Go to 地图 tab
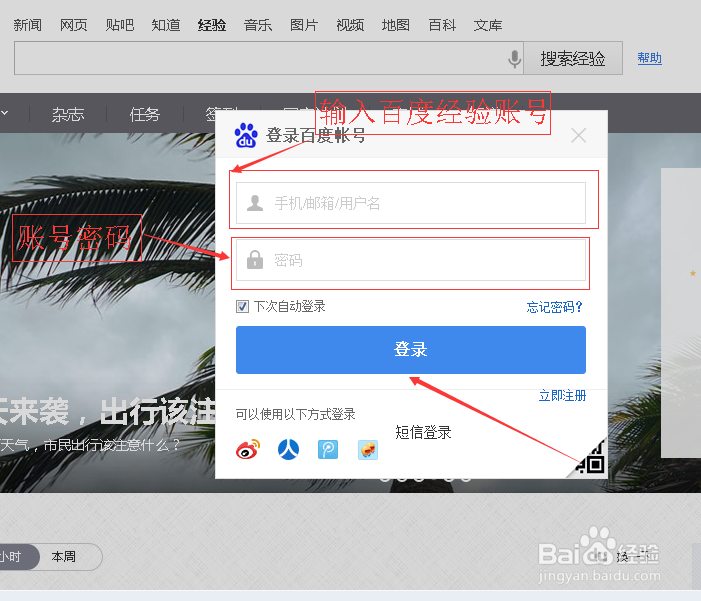 [x=396, y=25]
